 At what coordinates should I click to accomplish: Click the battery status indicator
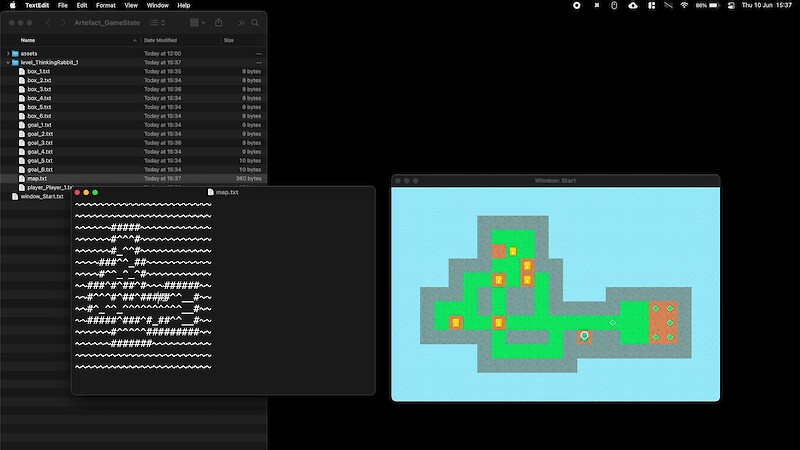(708, 5)
